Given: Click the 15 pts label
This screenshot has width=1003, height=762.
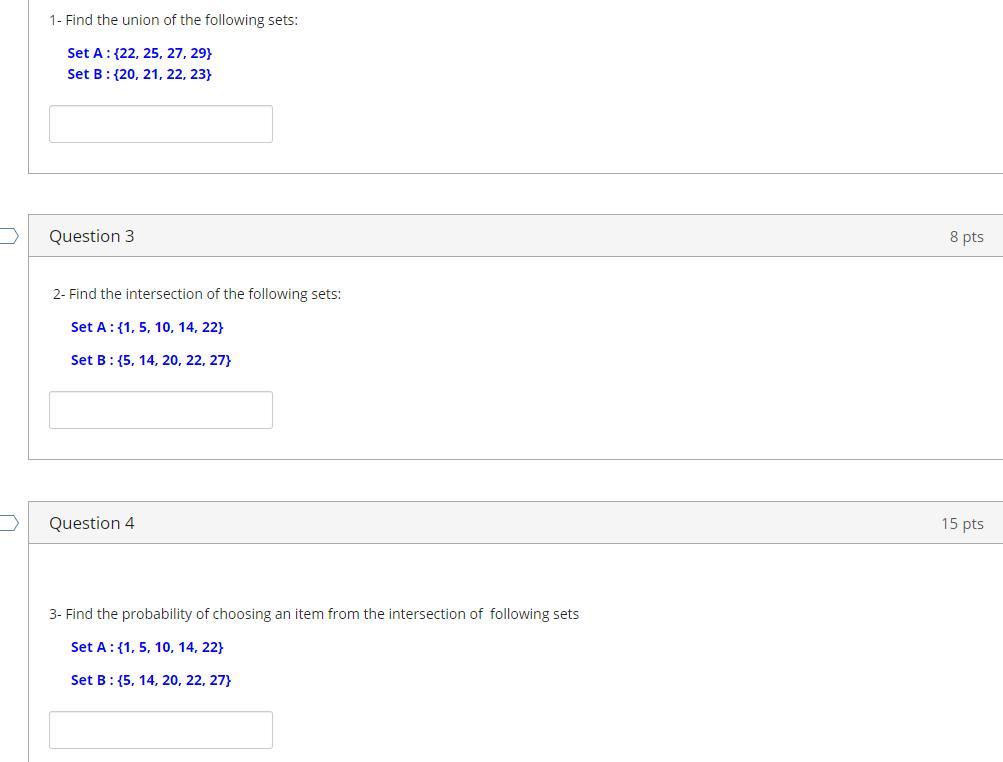Looking at the screenshot, I should pos(962,523).
